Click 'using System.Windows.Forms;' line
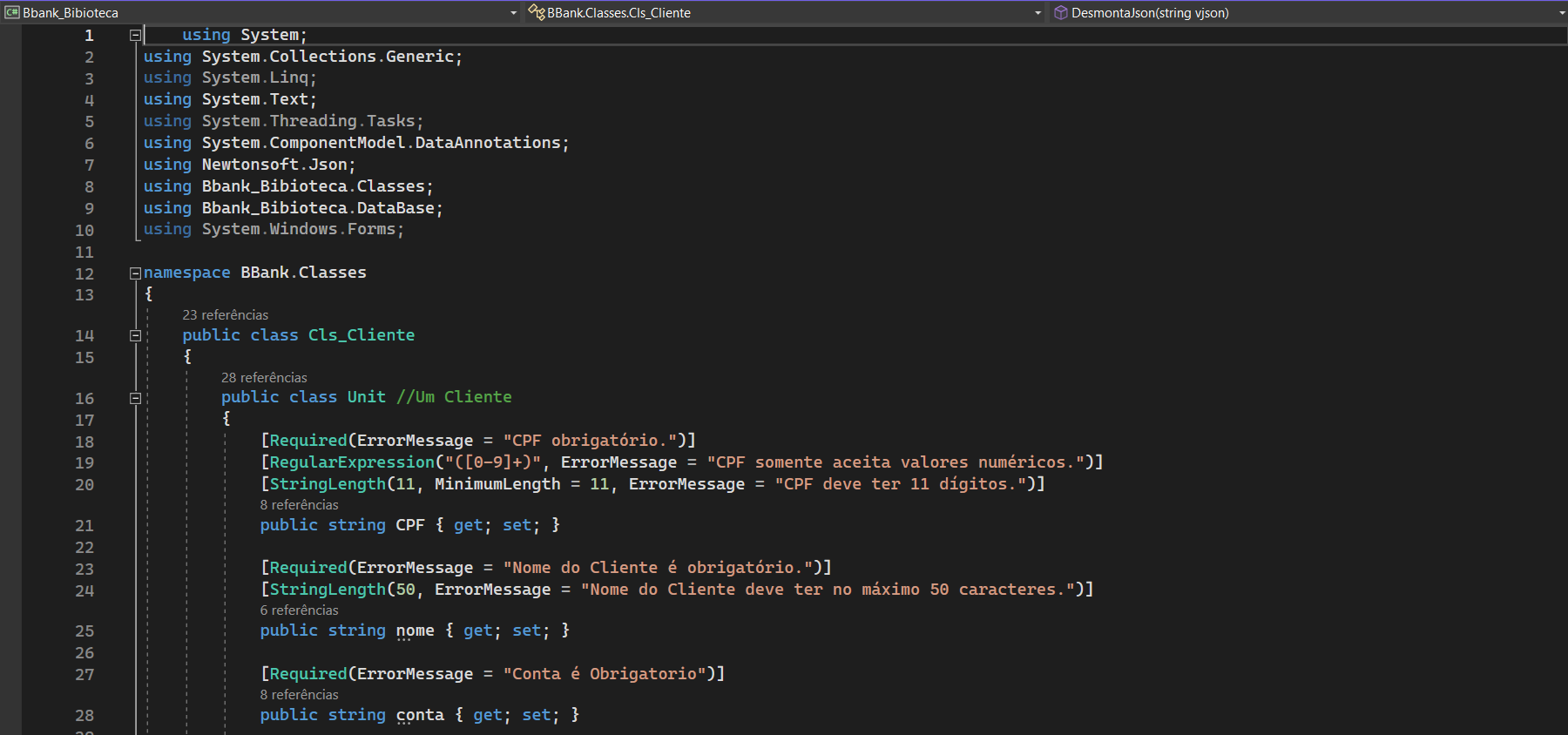Viewport: 1568px width, 735px height. pos(274,229)
